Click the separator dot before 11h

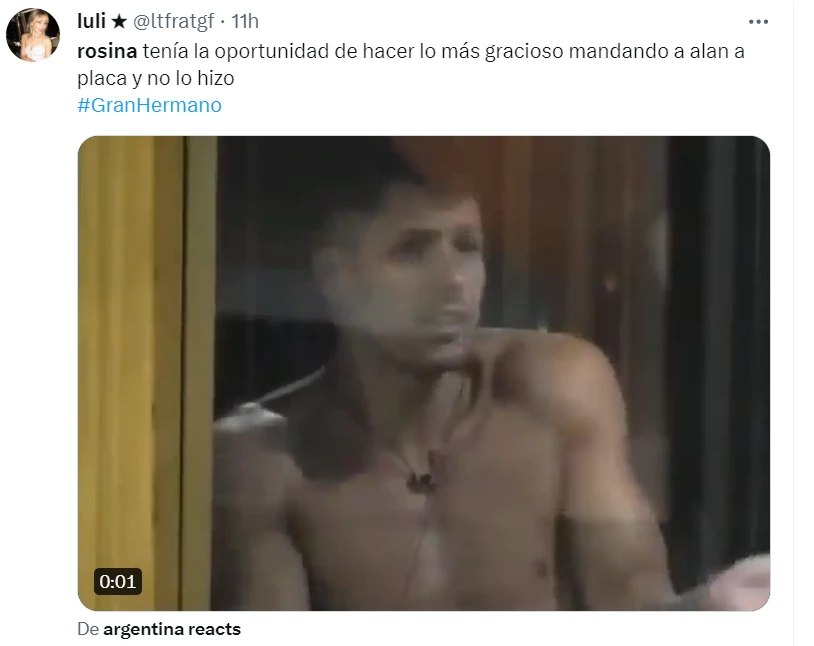coord(223,22)
